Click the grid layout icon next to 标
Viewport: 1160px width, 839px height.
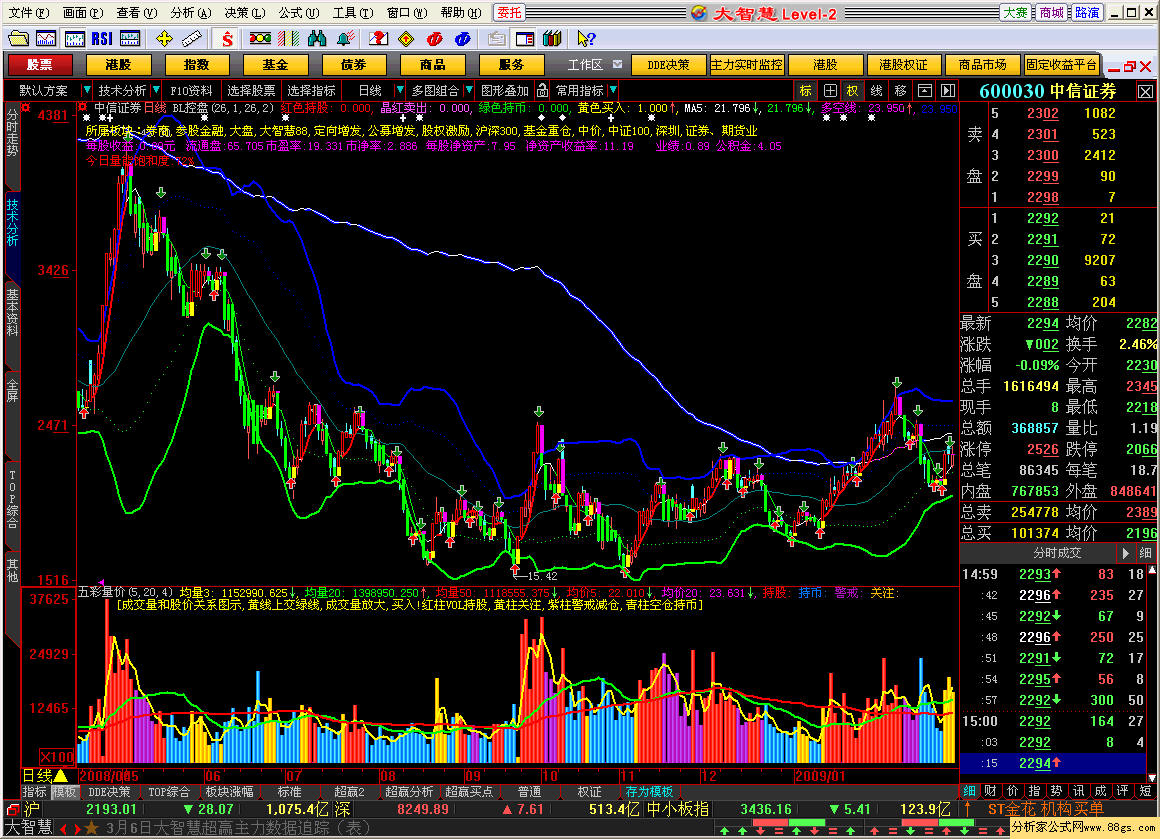click(x=830, y=90)
